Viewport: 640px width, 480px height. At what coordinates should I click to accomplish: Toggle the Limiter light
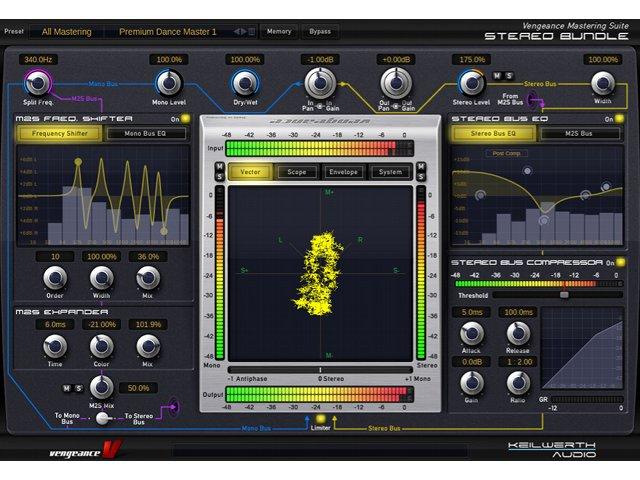tap(320, 418)
